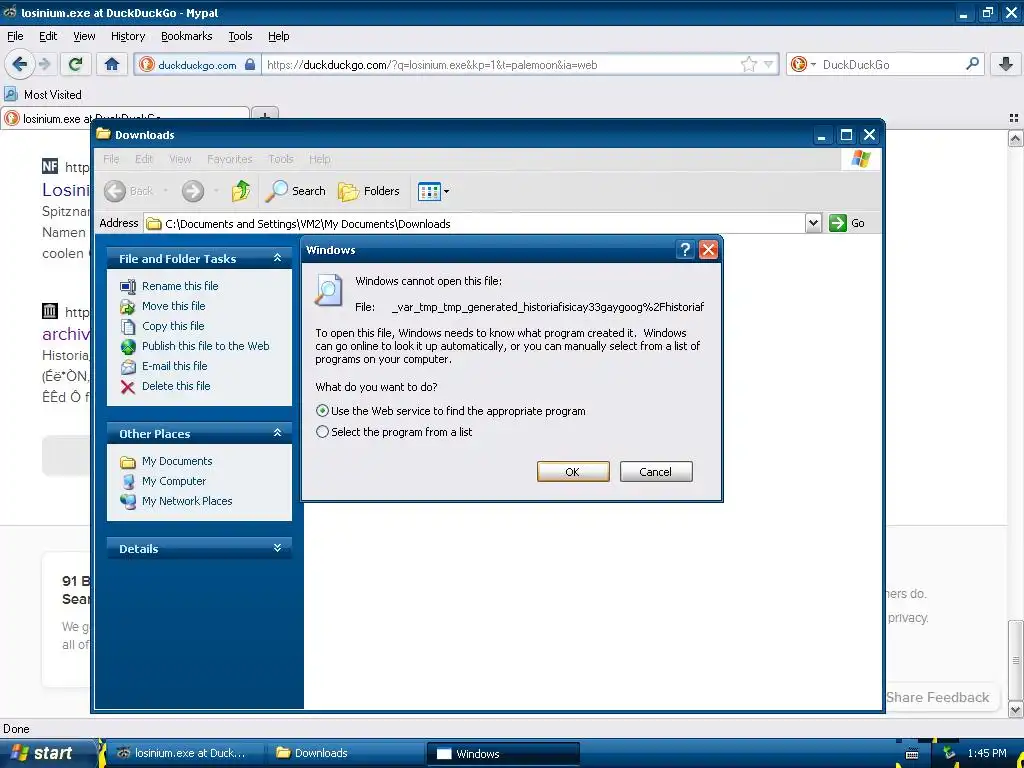Click the browser Forward arrow button
This screenshot has width=1024, height=768.
44,64
